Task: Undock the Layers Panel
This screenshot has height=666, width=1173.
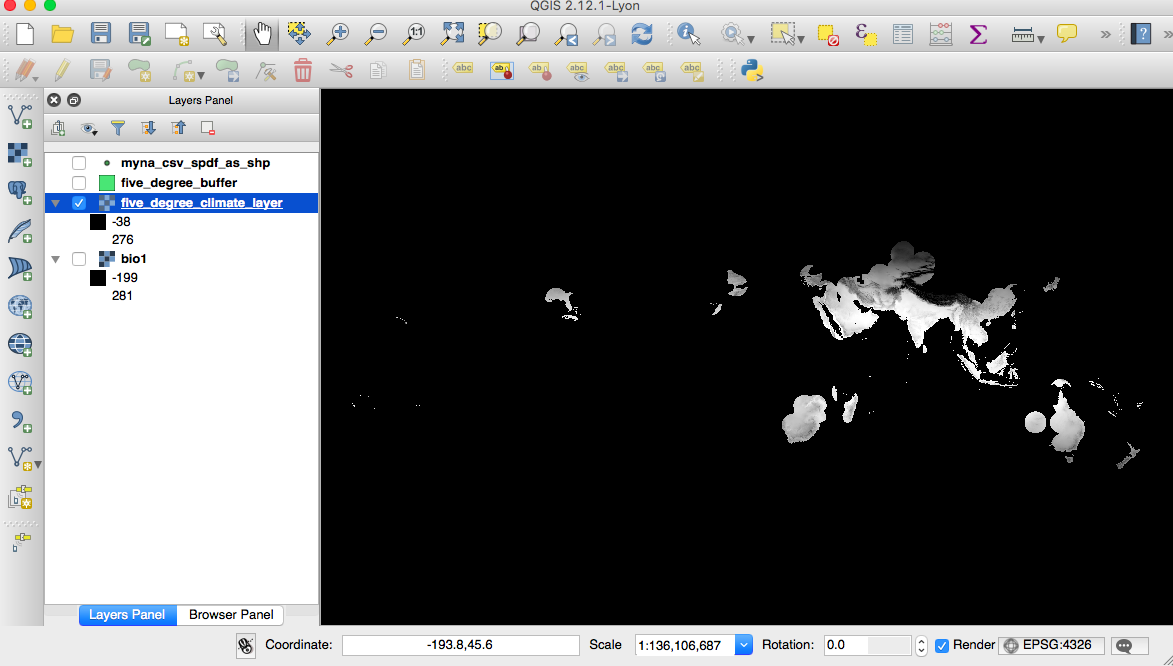Action: click(x=73, y=100)
